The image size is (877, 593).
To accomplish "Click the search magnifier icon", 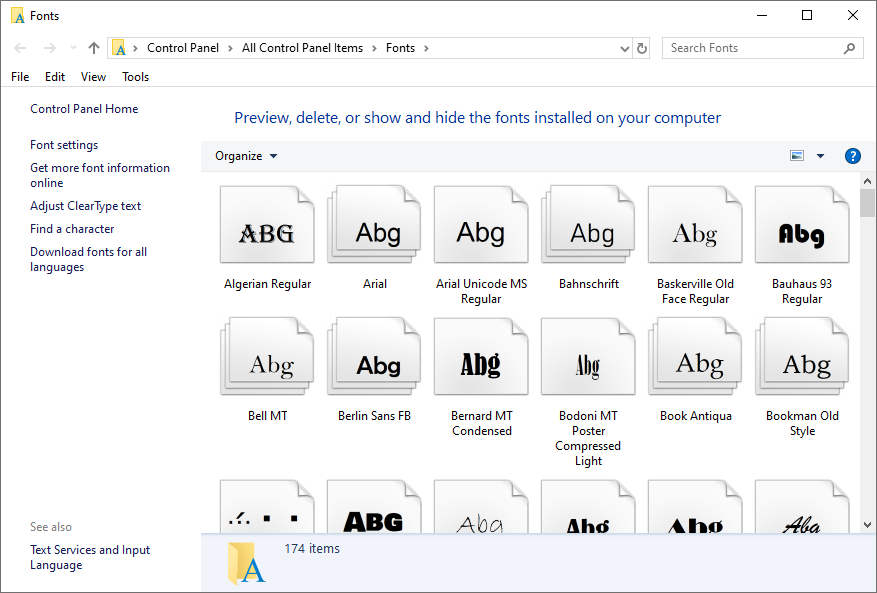I will (849, 47).
